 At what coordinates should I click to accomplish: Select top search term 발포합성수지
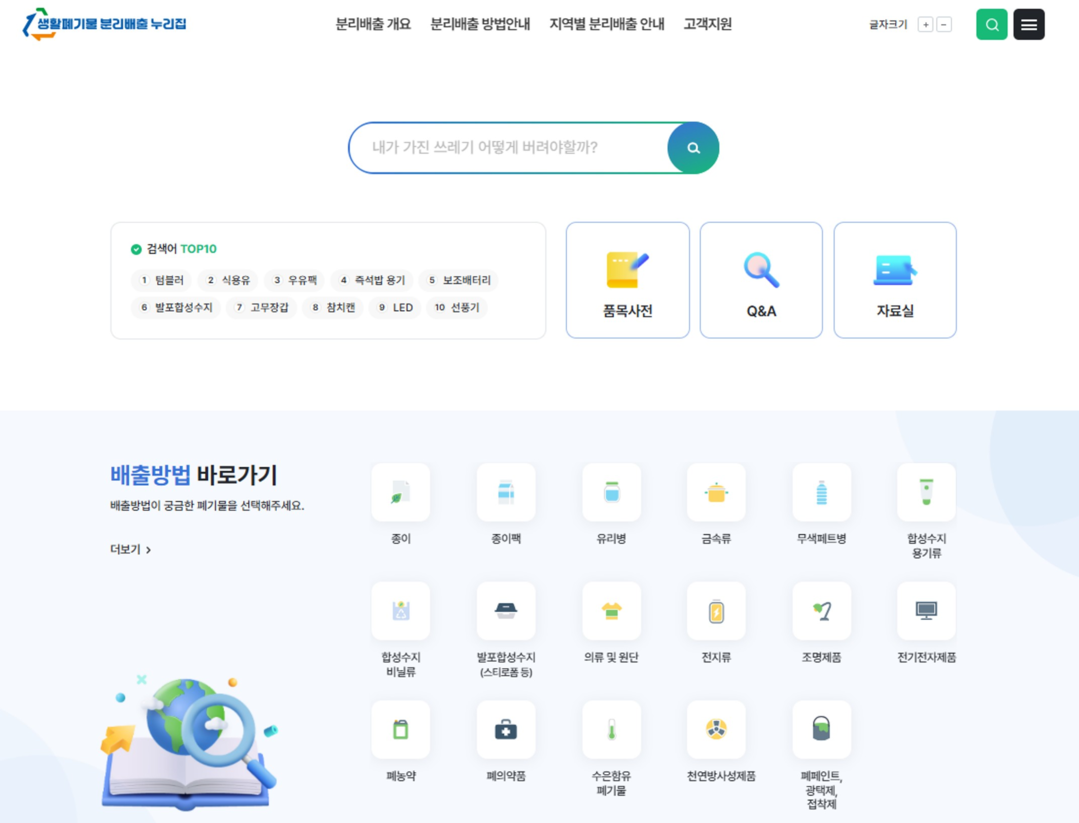(x=175, y=308)
